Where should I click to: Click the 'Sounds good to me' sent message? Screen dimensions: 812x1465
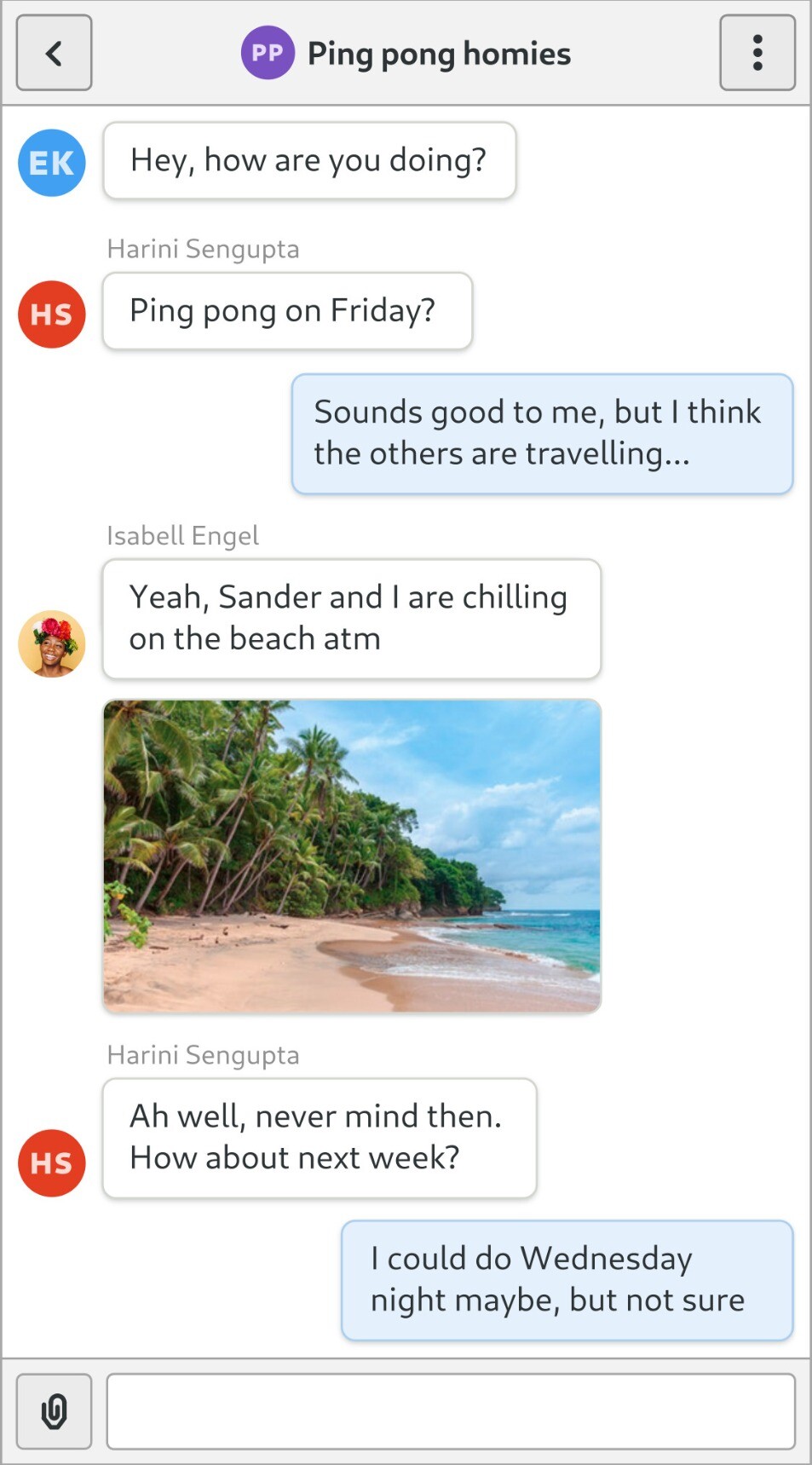point(542,434)
